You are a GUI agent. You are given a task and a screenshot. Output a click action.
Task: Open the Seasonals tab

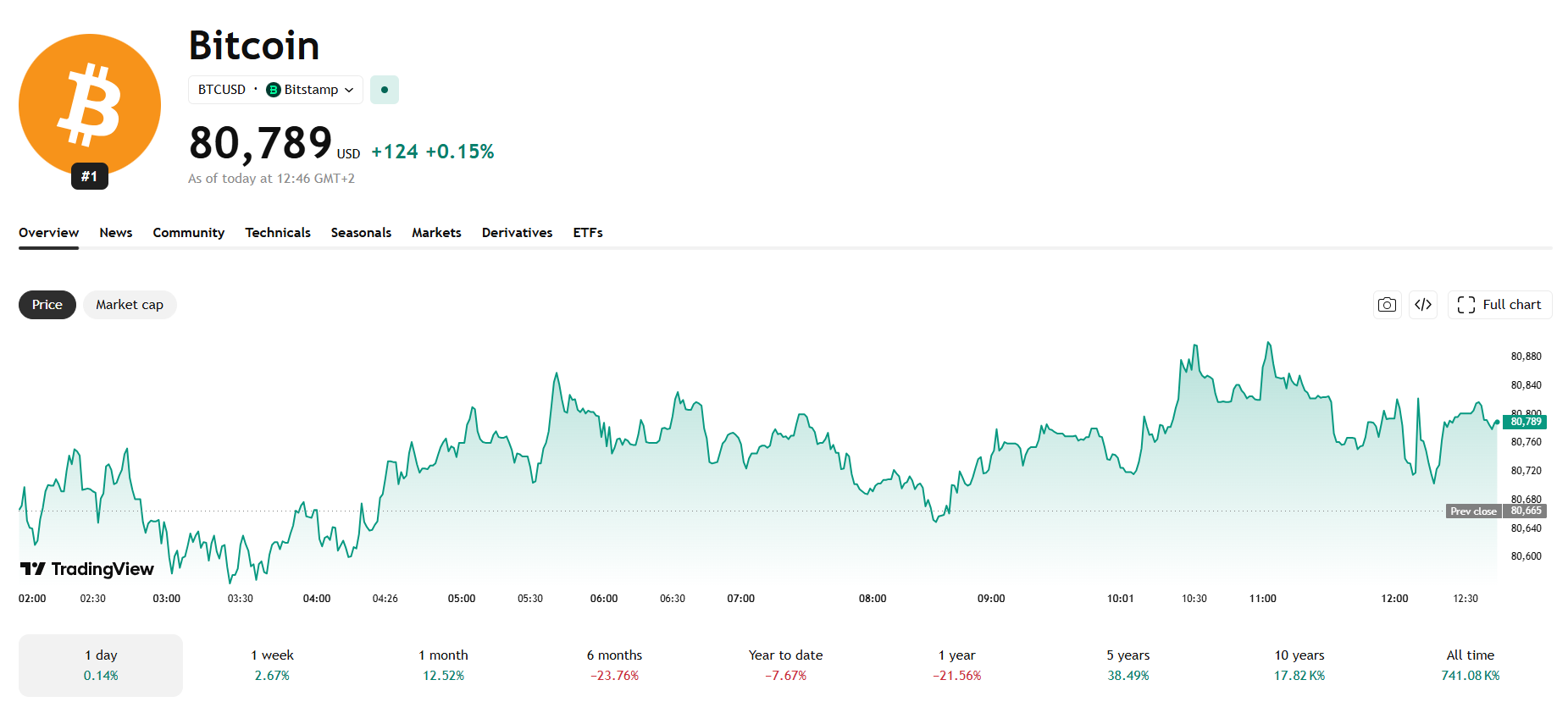(x=361, y=233)
